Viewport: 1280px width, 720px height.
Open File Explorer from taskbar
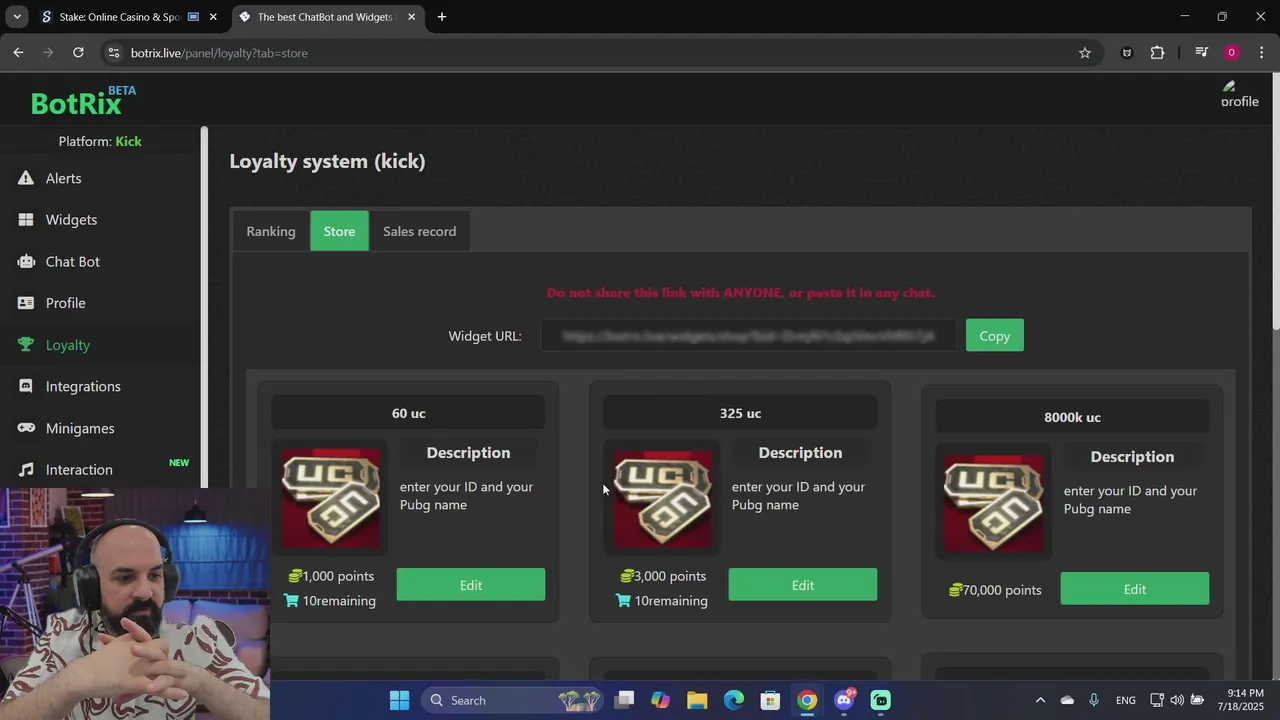point(697,700)
